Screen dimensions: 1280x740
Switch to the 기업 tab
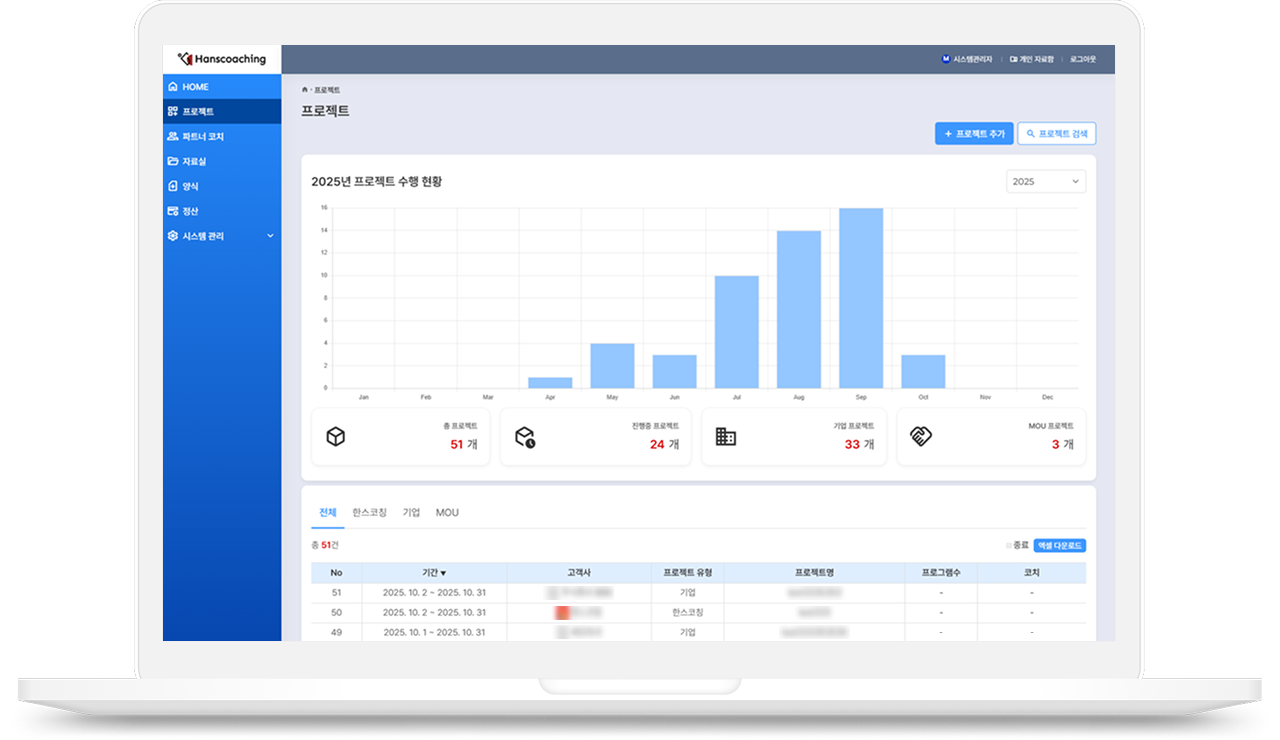pos(411,512)
